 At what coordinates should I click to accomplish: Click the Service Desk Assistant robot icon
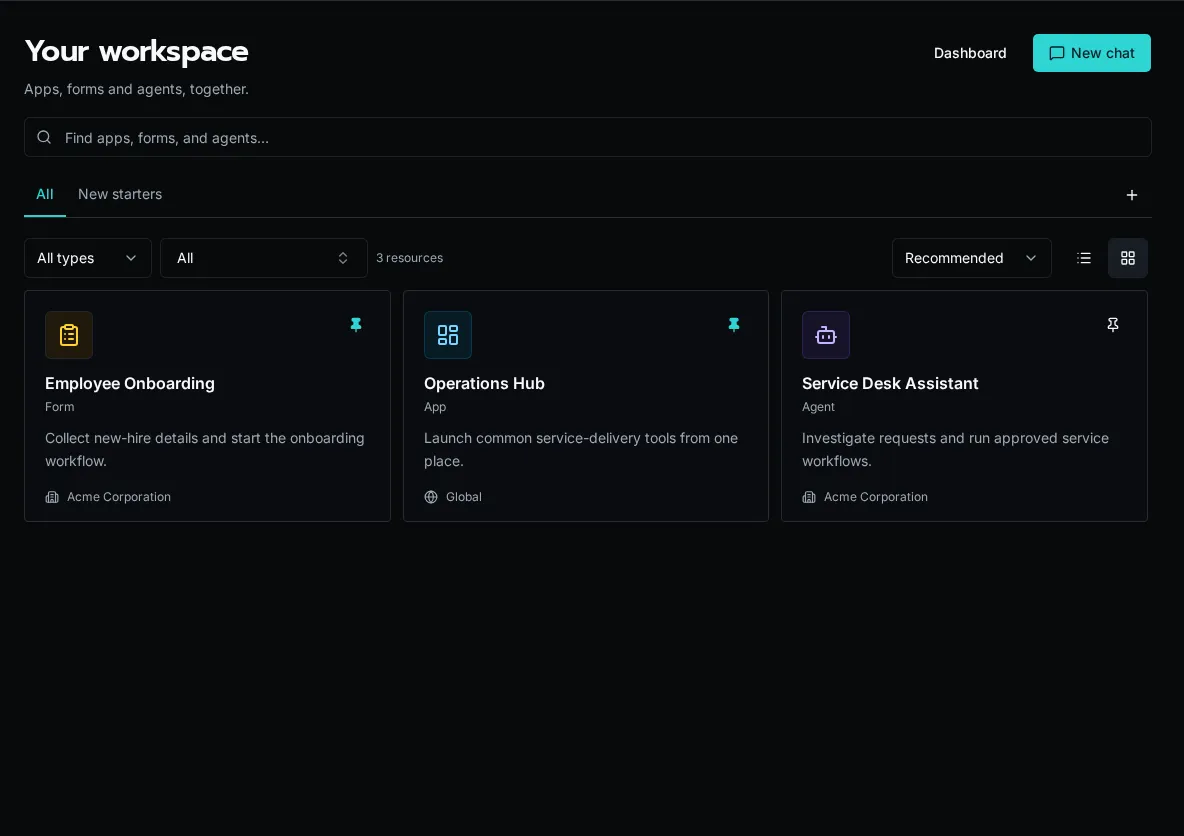tap(825, 335)
